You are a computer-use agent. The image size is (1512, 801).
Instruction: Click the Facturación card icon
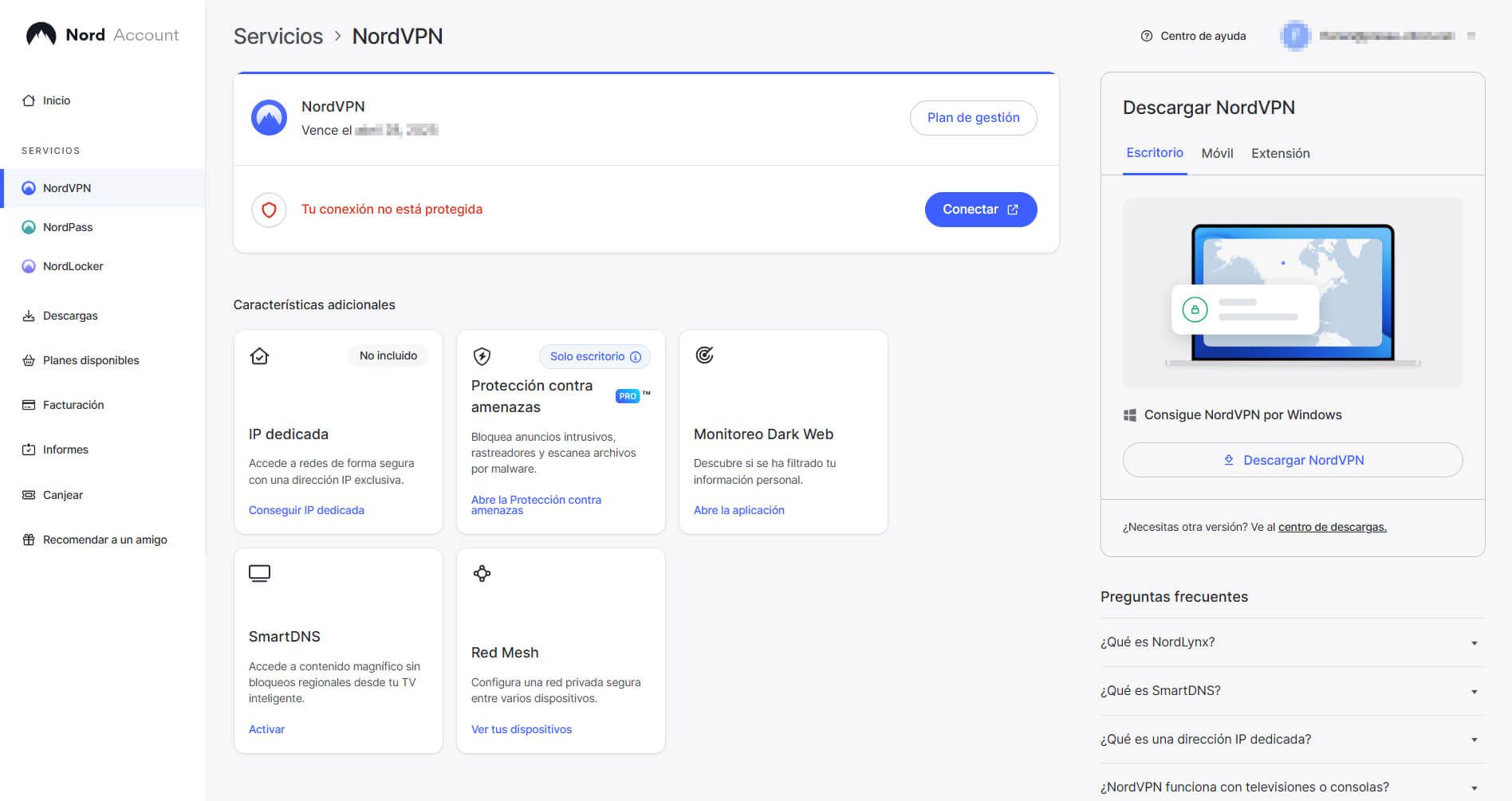(x=29, y=405)
